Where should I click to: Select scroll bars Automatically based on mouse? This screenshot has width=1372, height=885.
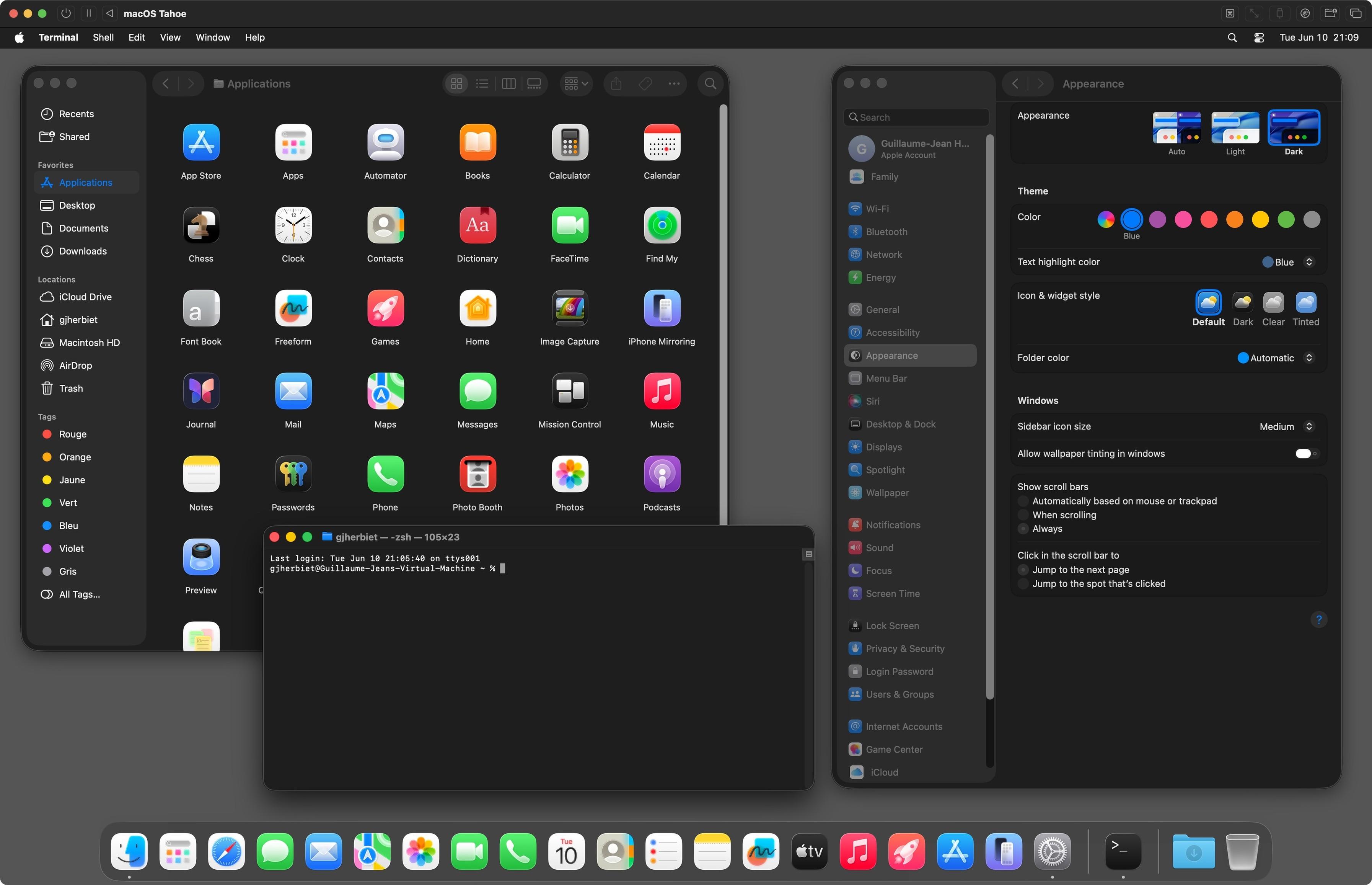pyautogui.click(x=1023, y=501)
